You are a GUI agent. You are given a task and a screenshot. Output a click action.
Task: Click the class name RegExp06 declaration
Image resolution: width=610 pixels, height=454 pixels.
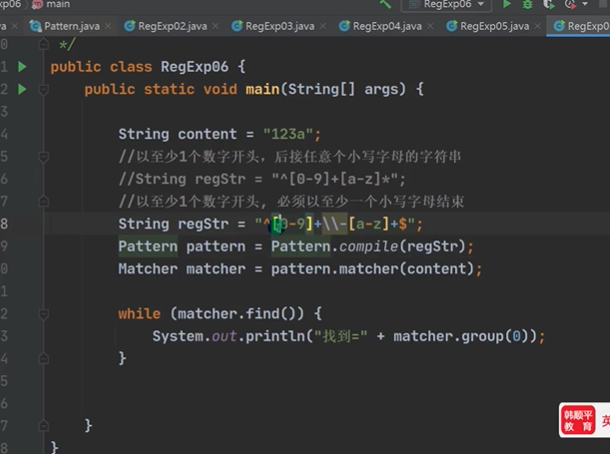pos(195,67)
